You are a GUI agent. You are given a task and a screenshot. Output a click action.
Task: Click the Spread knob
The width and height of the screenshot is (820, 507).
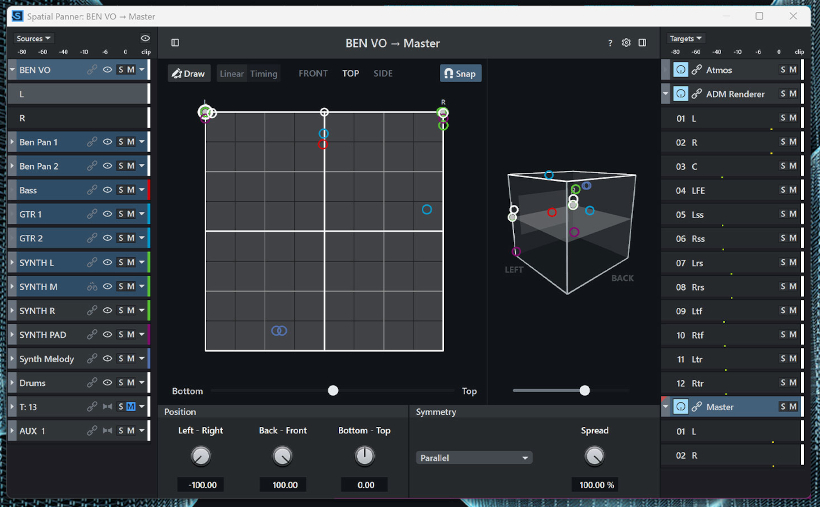point(594,456)
